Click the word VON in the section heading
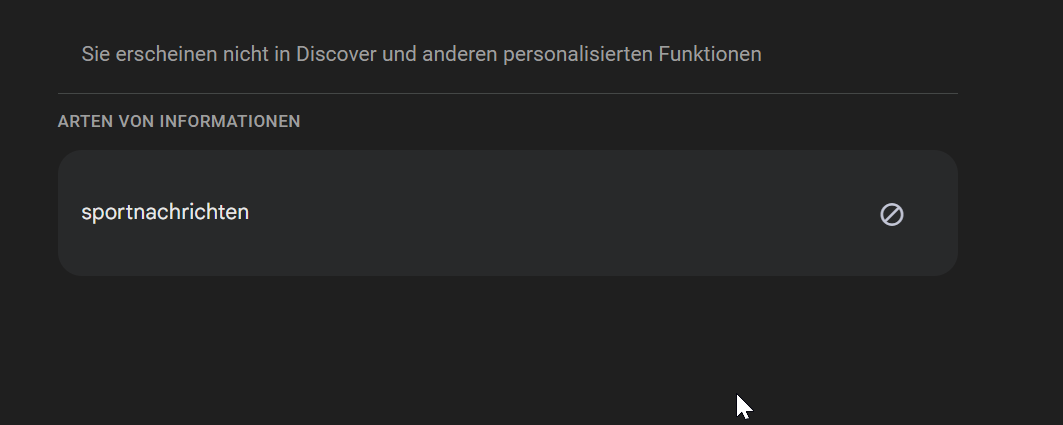Image resolution: width=1063 pixels, height=425 pixels. [136, 122]
